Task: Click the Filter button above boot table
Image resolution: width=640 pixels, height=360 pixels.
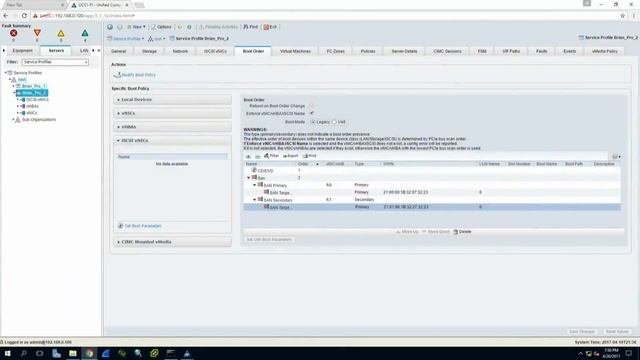Action: click(x=271, y=156)
